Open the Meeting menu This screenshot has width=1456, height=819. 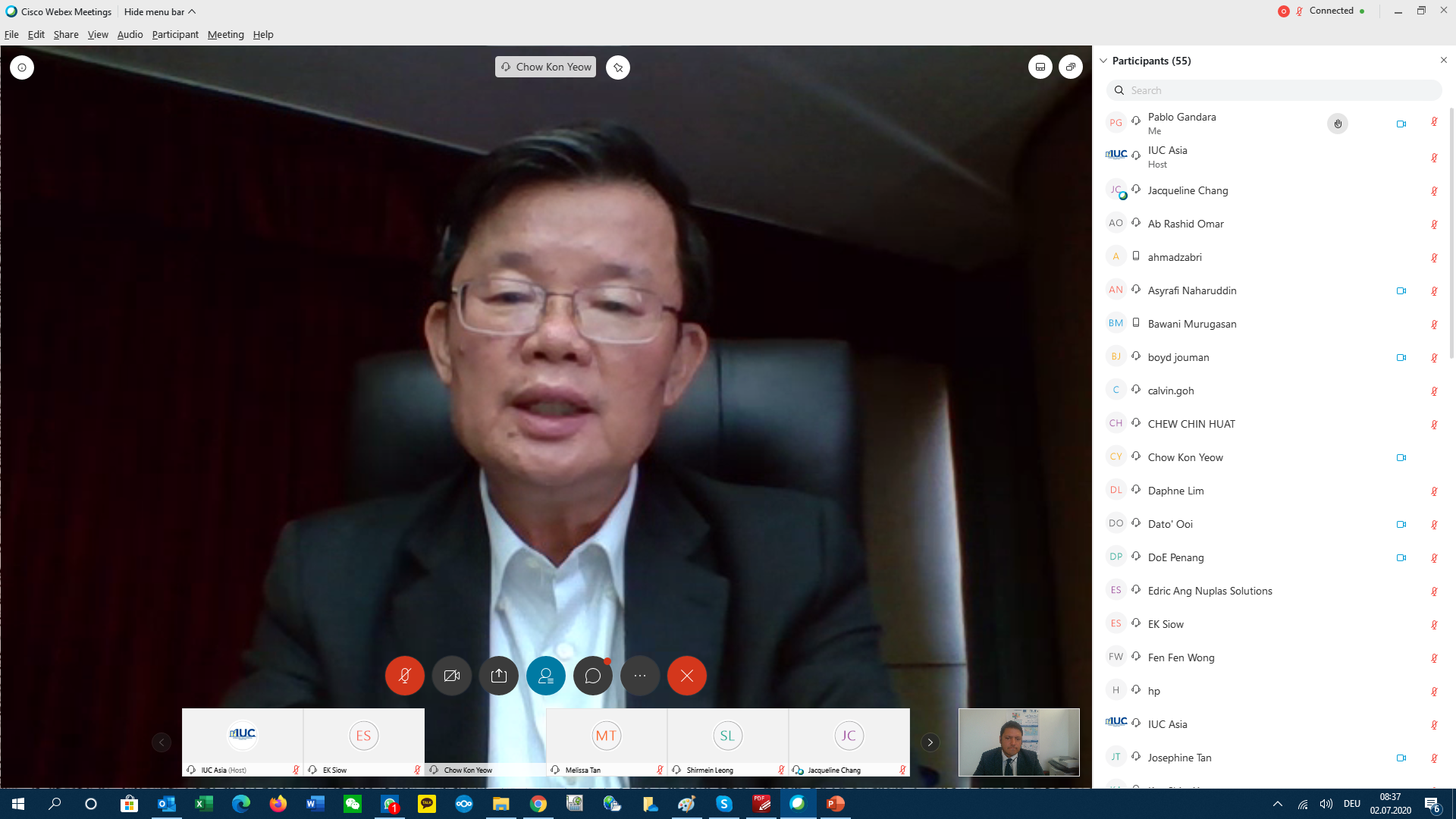click(225, 35)
